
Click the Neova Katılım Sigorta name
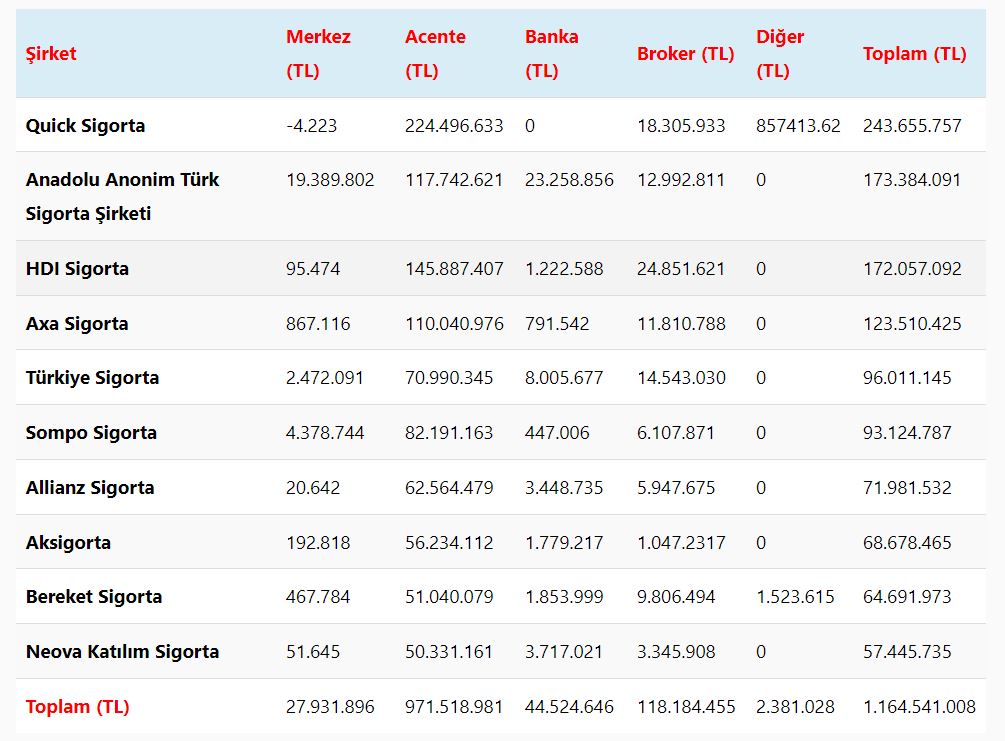[122, 652]
